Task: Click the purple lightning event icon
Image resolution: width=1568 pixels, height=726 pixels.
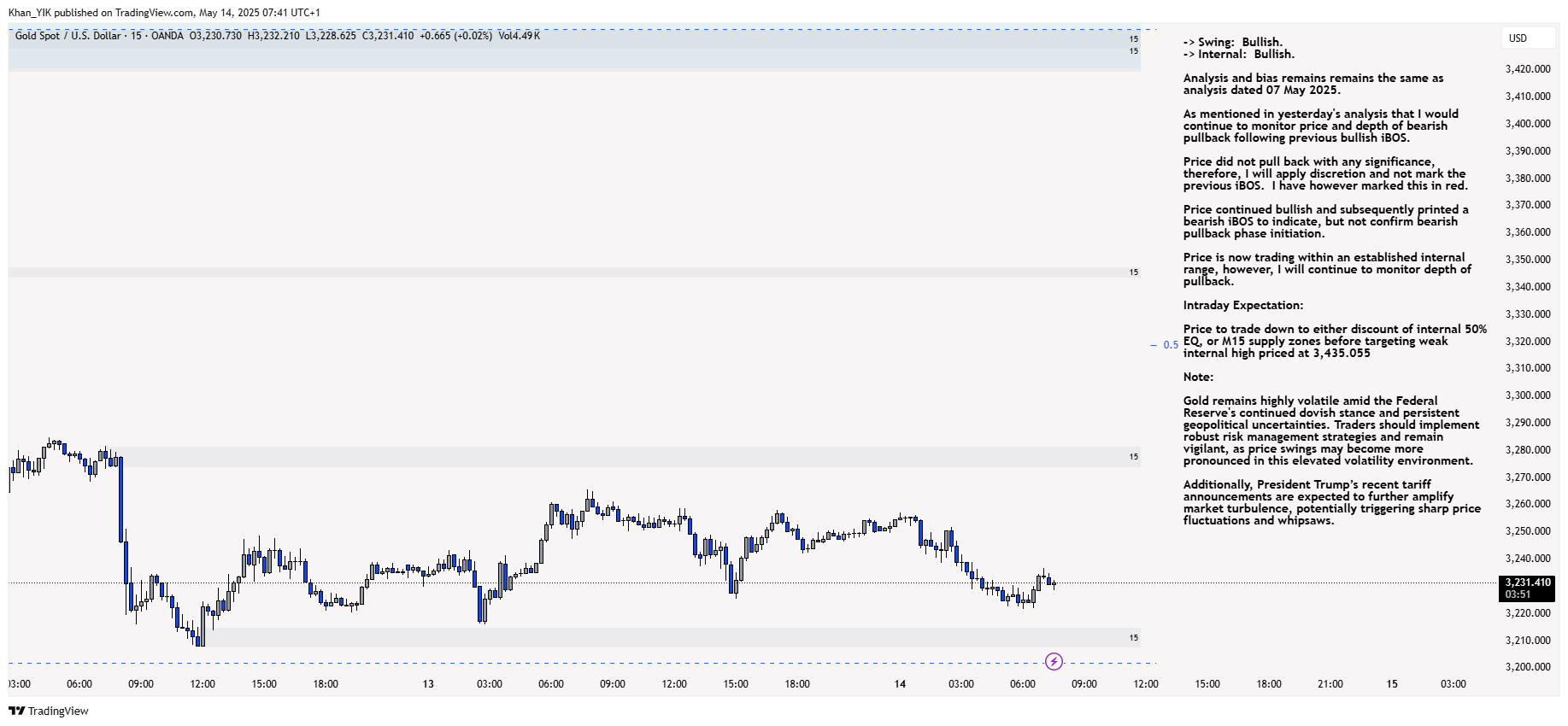Action: (x=1054, y=661)
